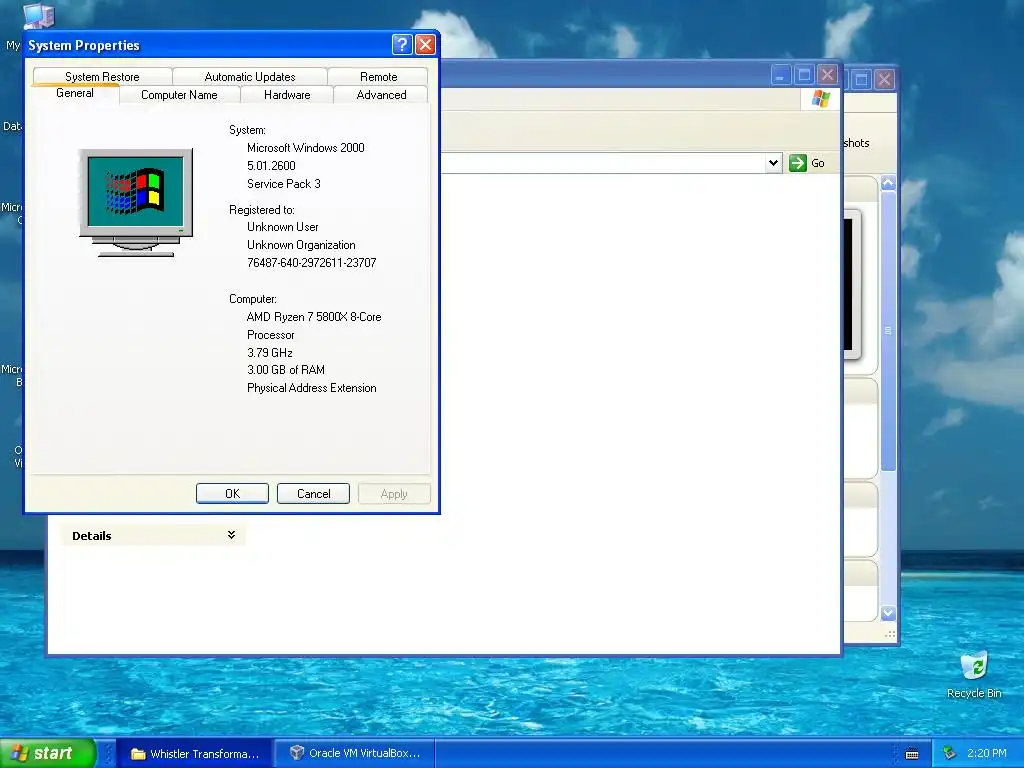Click the My Computer desktop icon
The height and width of the screenshot is (768, 1024).
pyautogui.click(x=38, y=16)
